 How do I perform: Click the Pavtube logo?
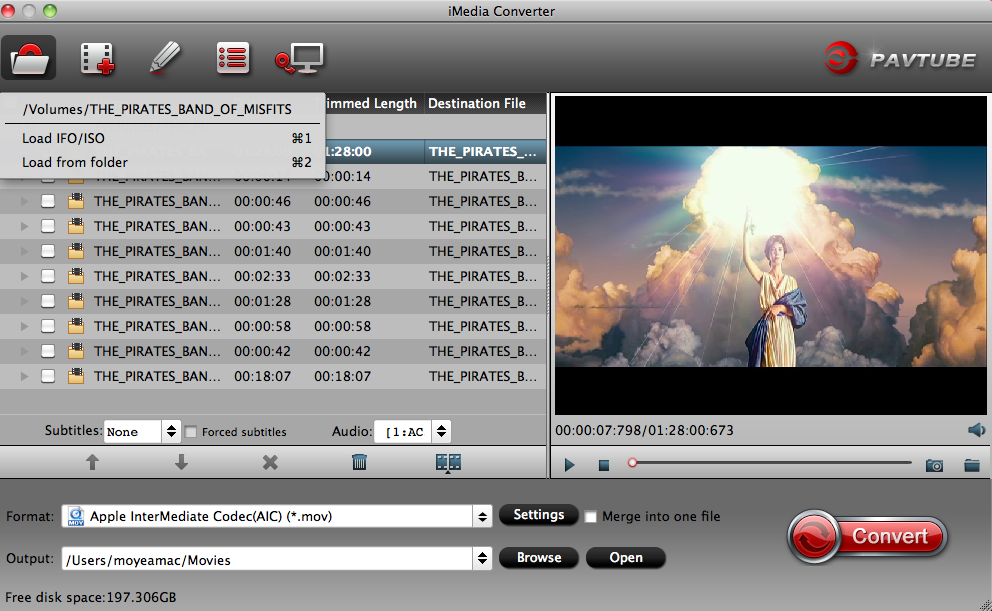point(900,58)
